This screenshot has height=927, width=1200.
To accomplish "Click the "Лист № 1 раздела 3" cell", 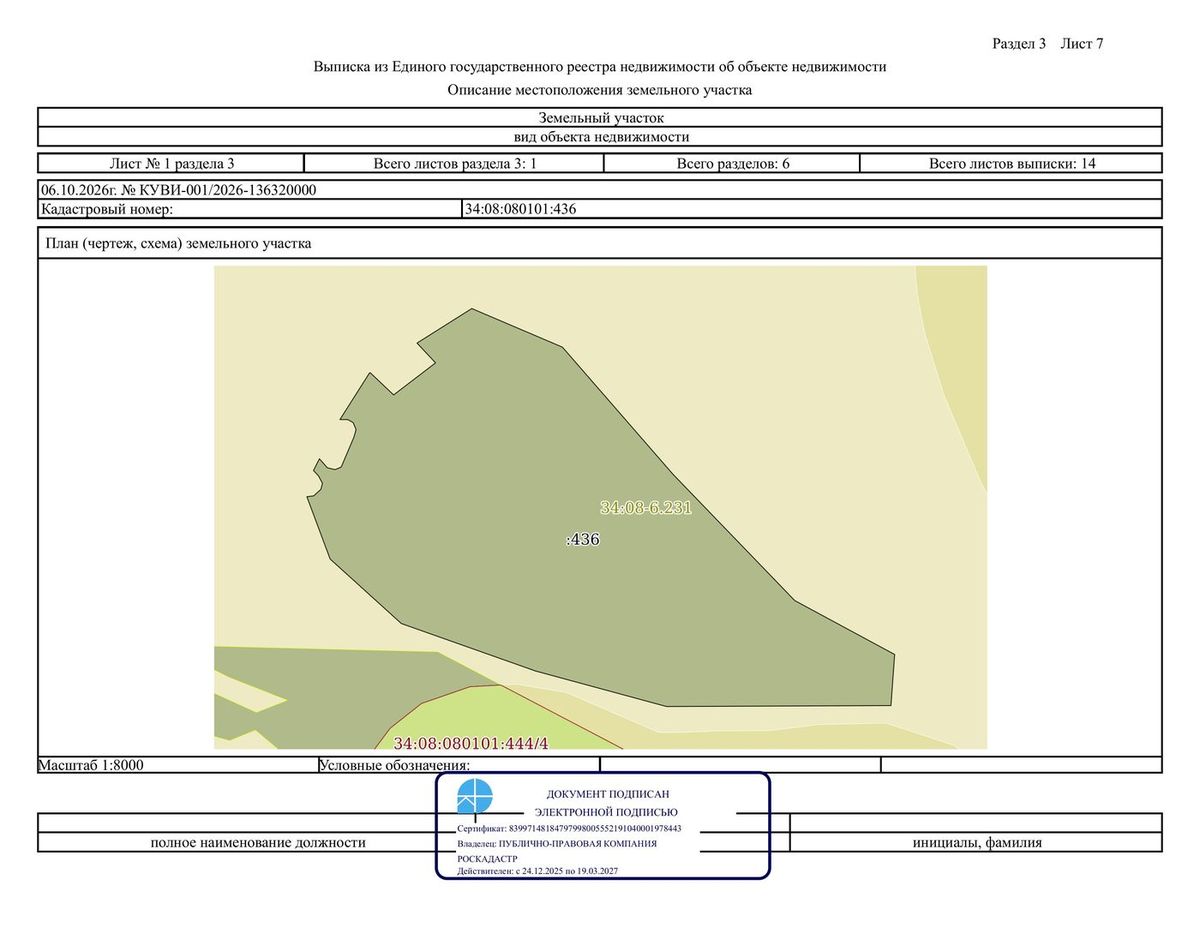I will [171, 164].
